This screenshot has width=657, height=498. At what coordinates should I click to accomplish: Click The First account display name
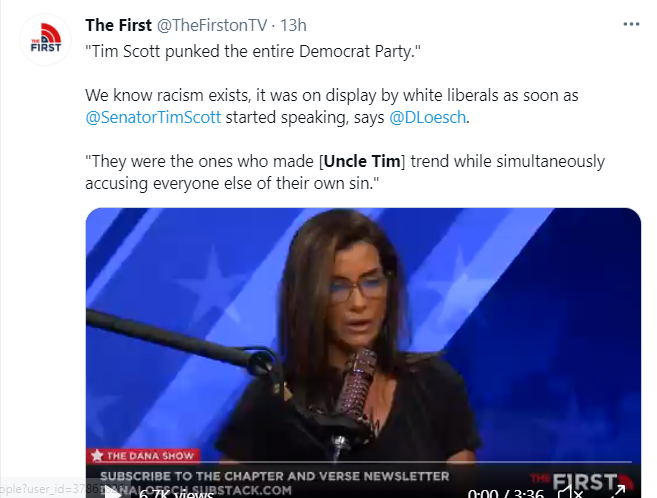(119, 25)
